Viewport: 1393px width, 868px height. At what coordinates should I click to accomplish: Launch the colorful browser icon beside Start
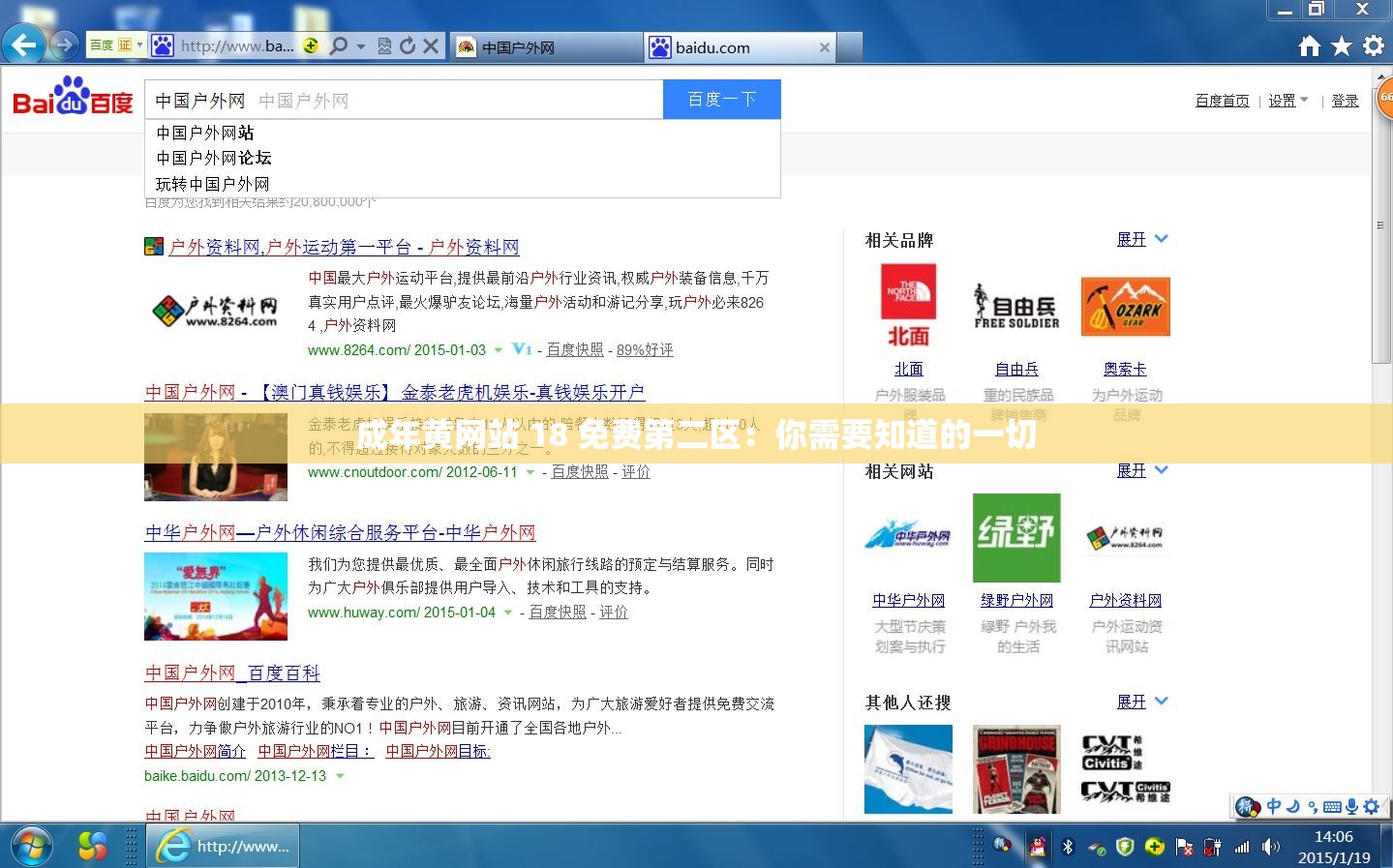tap(93, 847)
